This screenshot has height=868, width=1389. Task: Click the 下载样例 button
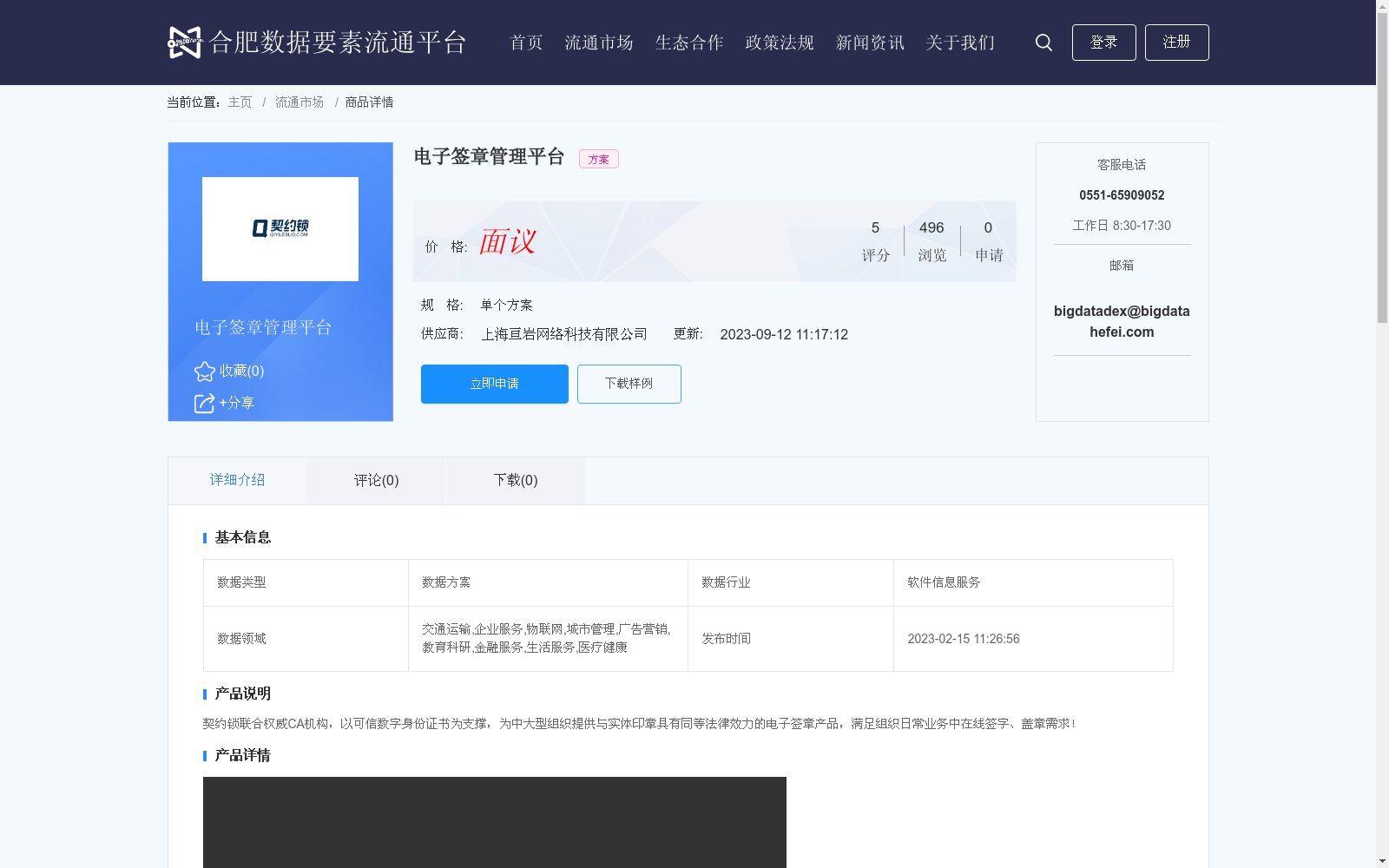click(x=629, y=384)
